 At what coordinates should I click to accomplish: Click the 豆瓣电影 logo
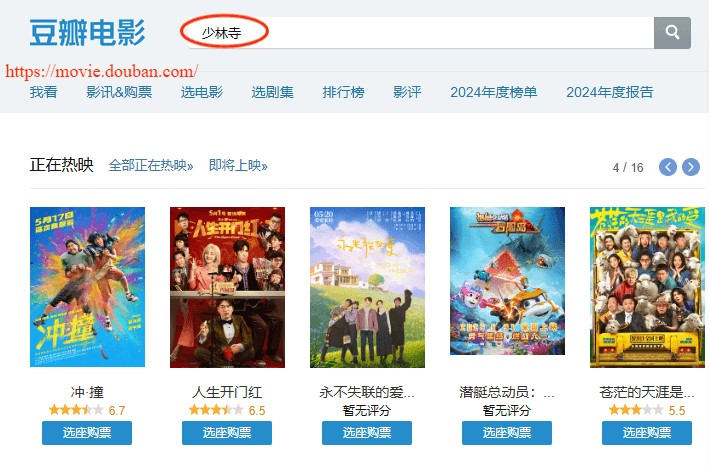[x=87, y=33]
